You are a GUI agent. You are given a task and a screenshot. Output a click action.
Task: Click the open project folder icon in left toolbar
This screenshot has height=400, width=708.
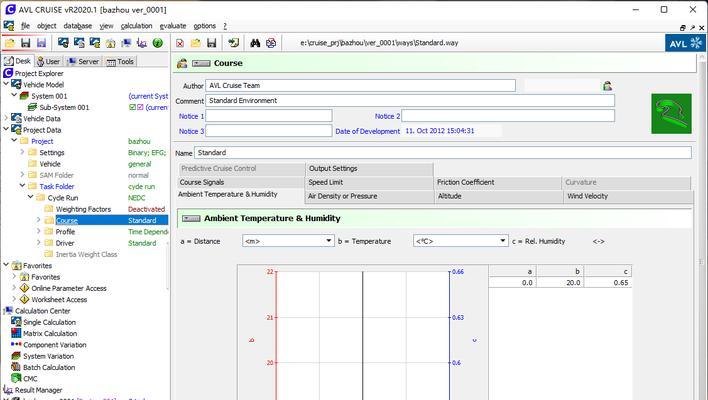10,43
